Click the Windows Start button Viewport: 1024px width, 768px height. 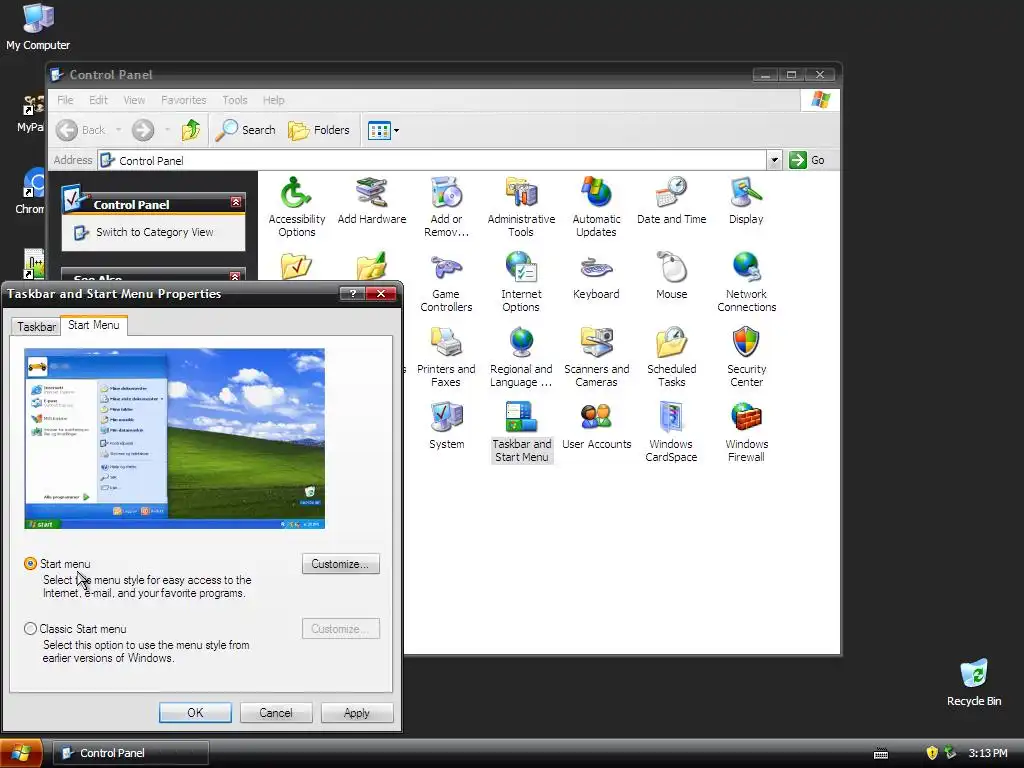click(x=21, y=753)
